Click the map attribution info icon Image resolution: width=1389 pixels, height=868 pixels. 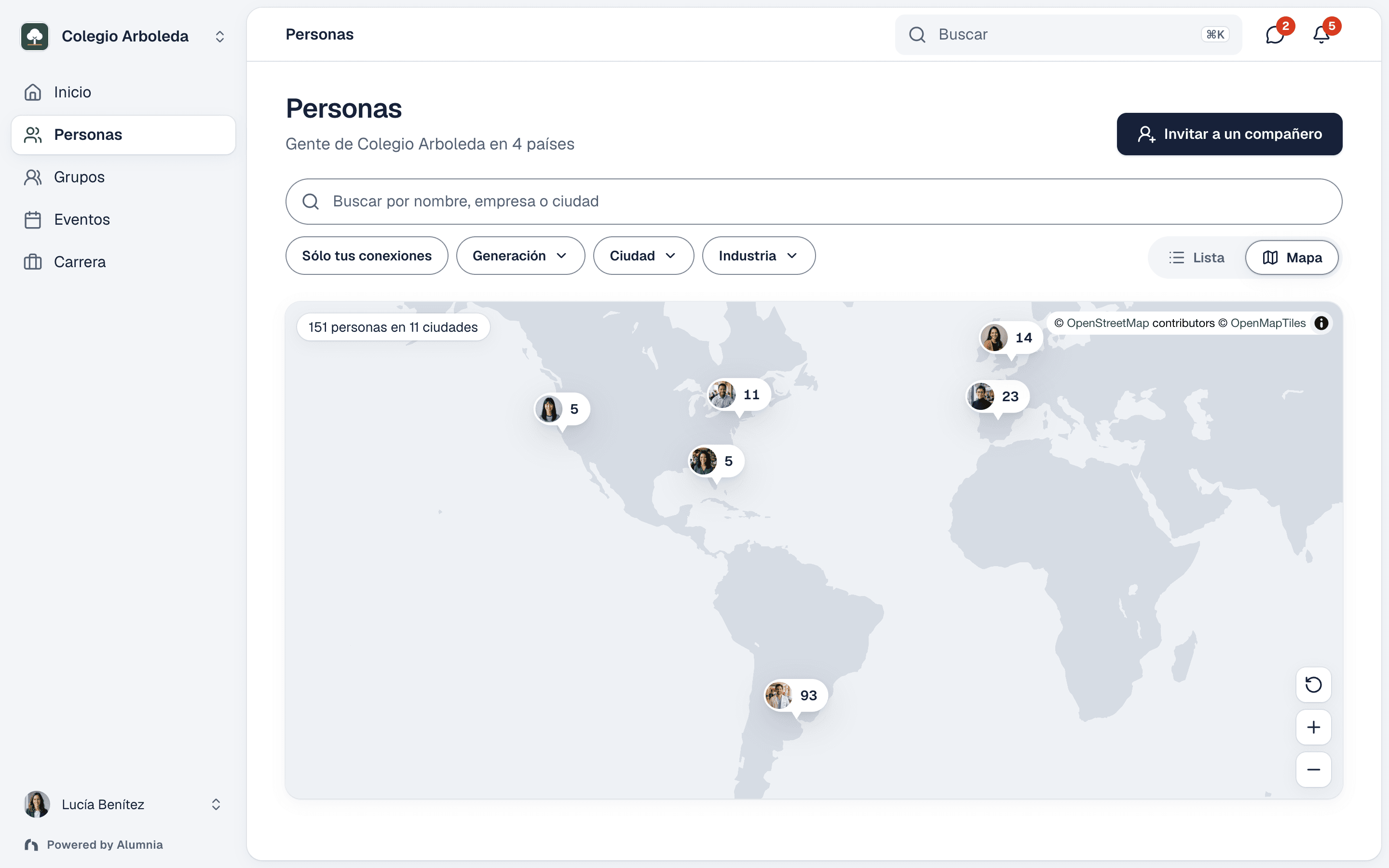pos(1321,323)
